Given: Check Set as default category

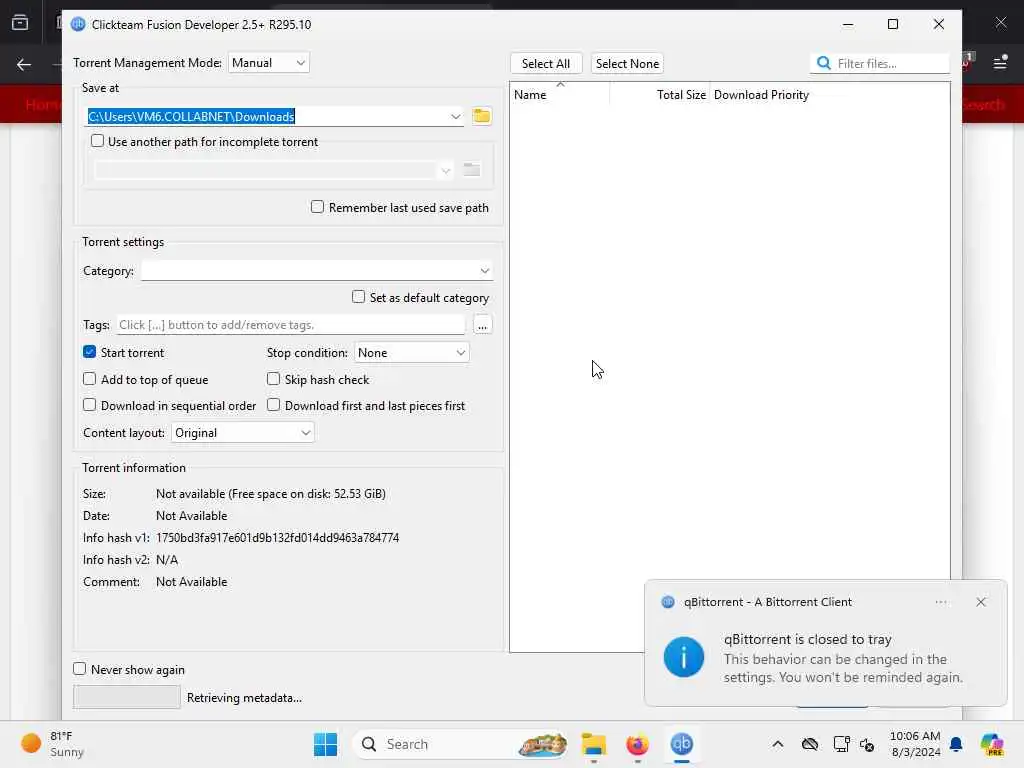Looking at the screenshot, I should click(x=359, y=297).
